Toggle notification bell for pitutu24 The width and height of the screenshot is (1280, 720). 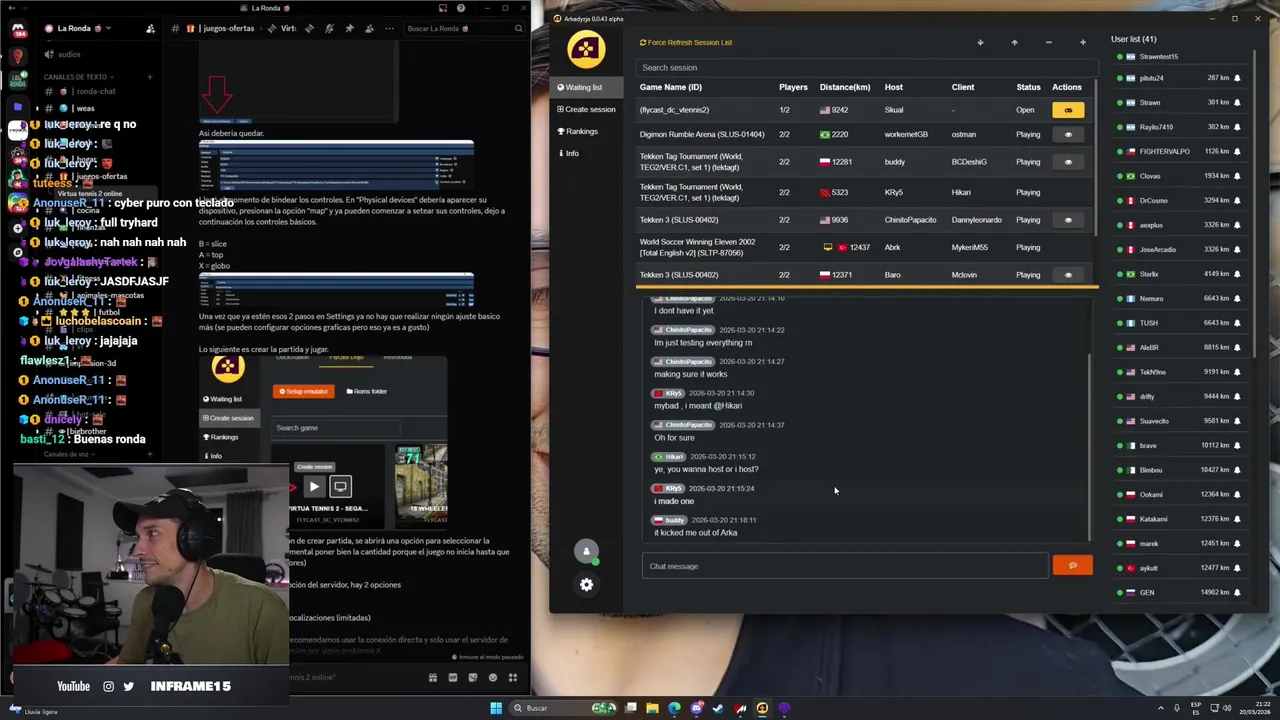point(1237,78)
